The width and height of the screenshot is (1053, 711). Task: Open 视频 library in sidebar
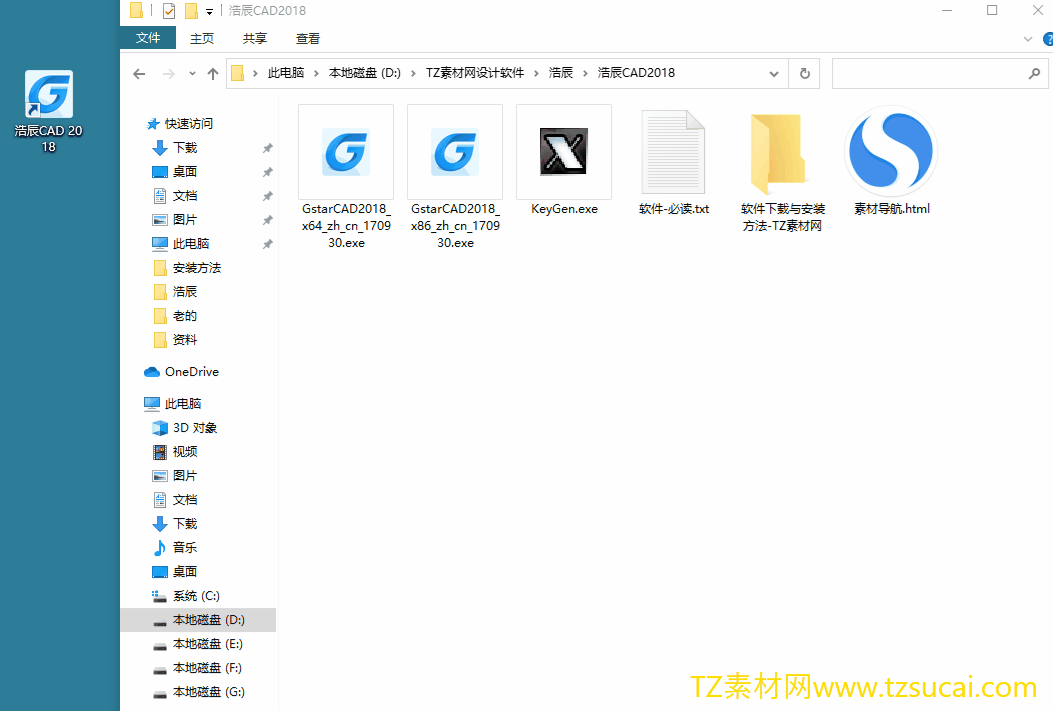[x=175, y=452]
